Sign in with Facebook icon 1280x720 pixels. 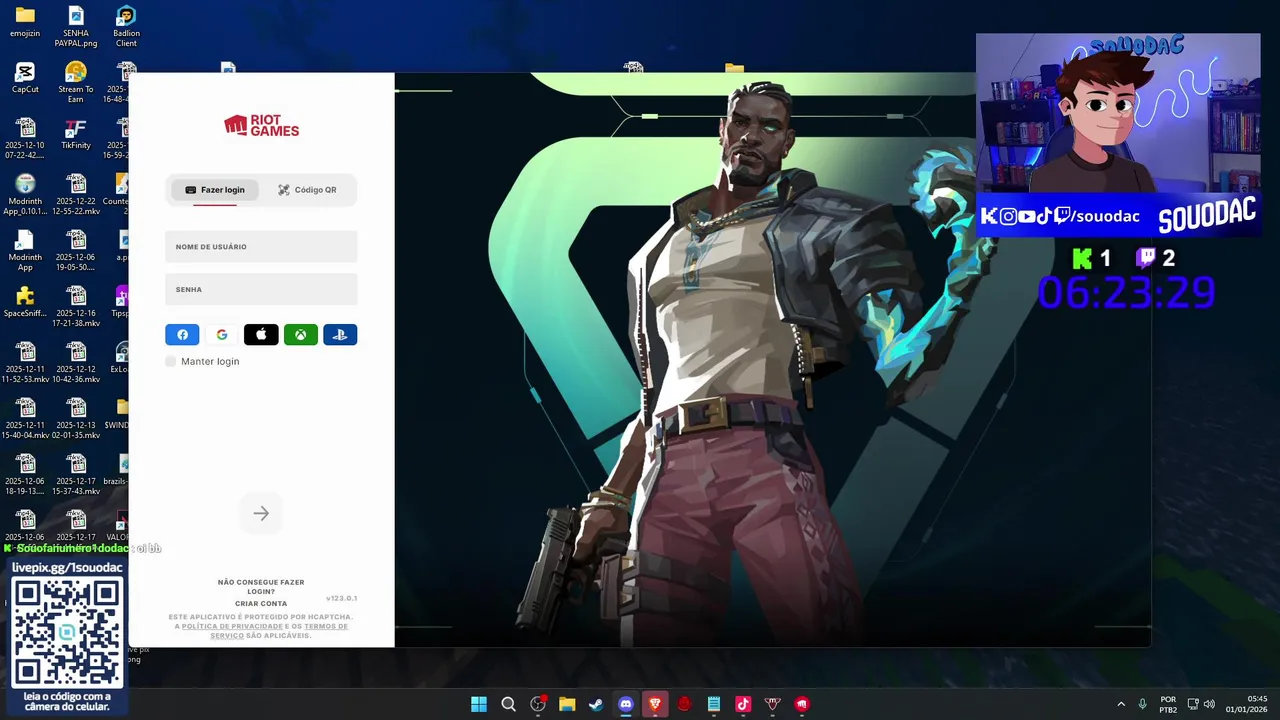click(x=182, y=335)
